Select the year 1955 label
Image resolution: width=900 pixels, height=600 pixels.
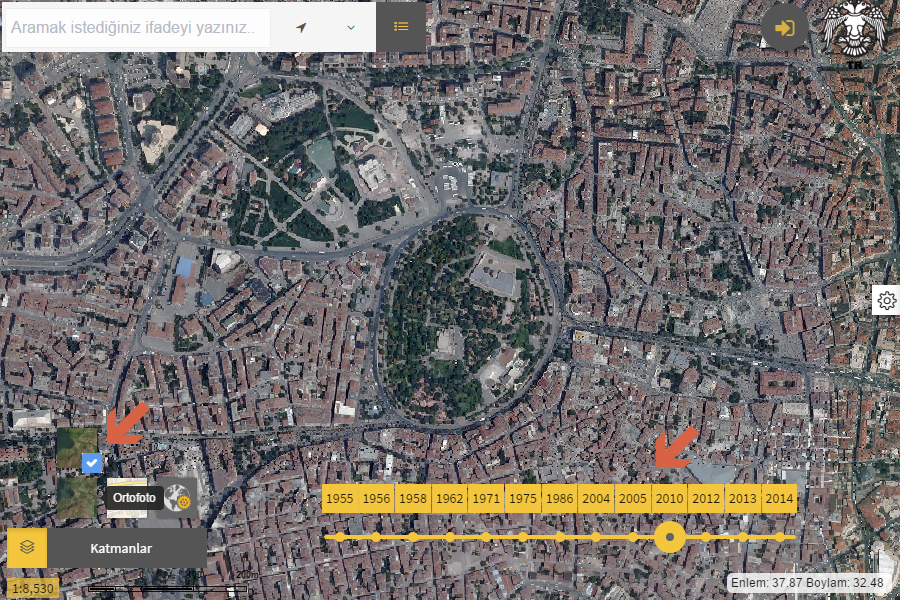(340, 499)
